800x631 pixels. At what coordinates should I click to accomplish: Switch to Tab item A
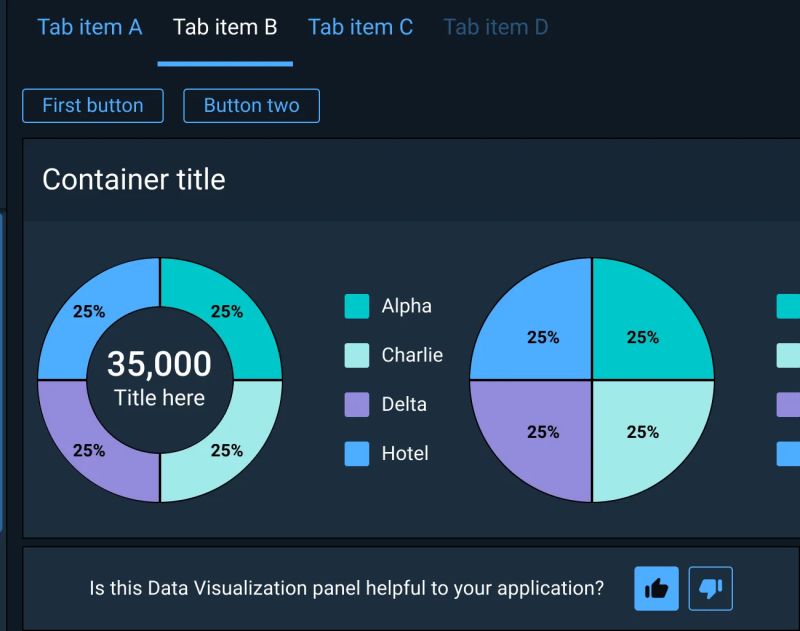pyautogui.click(x=90, y=27)
